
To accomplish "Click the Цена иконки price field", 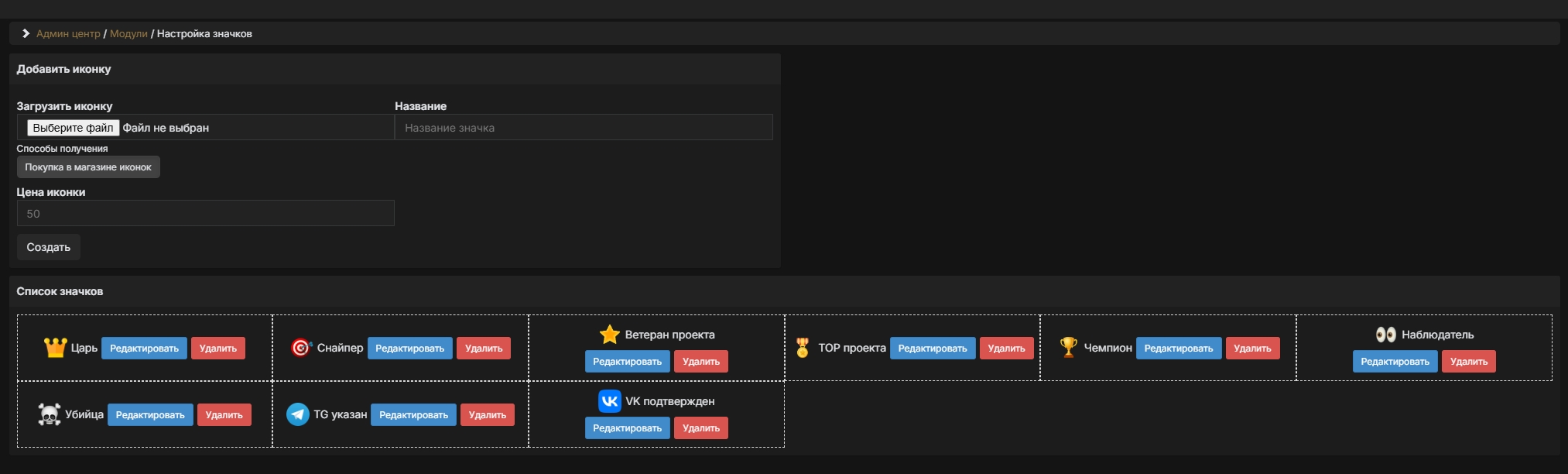I will coord(205,214).
